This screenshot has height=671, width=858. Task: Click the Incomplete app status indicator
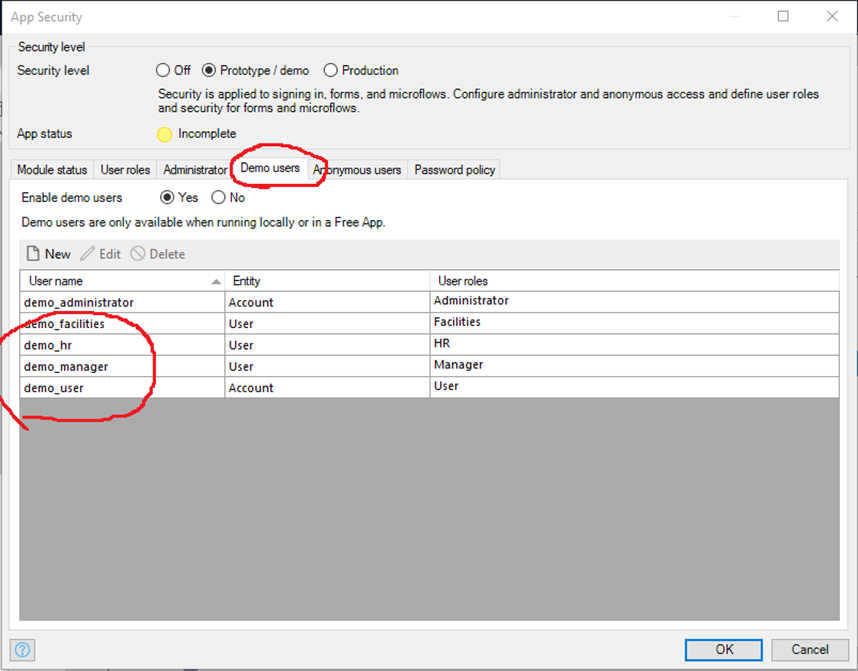[x=196, y=134]
